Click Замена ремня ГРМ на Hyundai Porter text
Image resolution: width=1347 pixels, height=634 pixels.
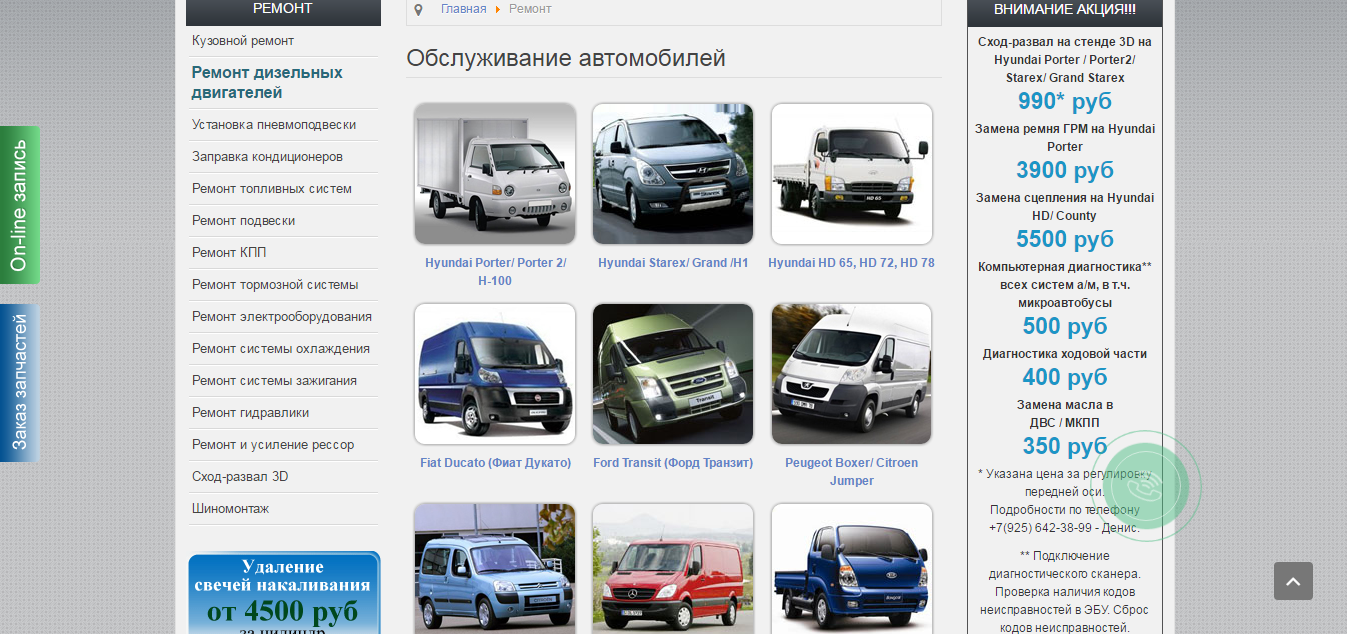click(x=1065, y=138)
